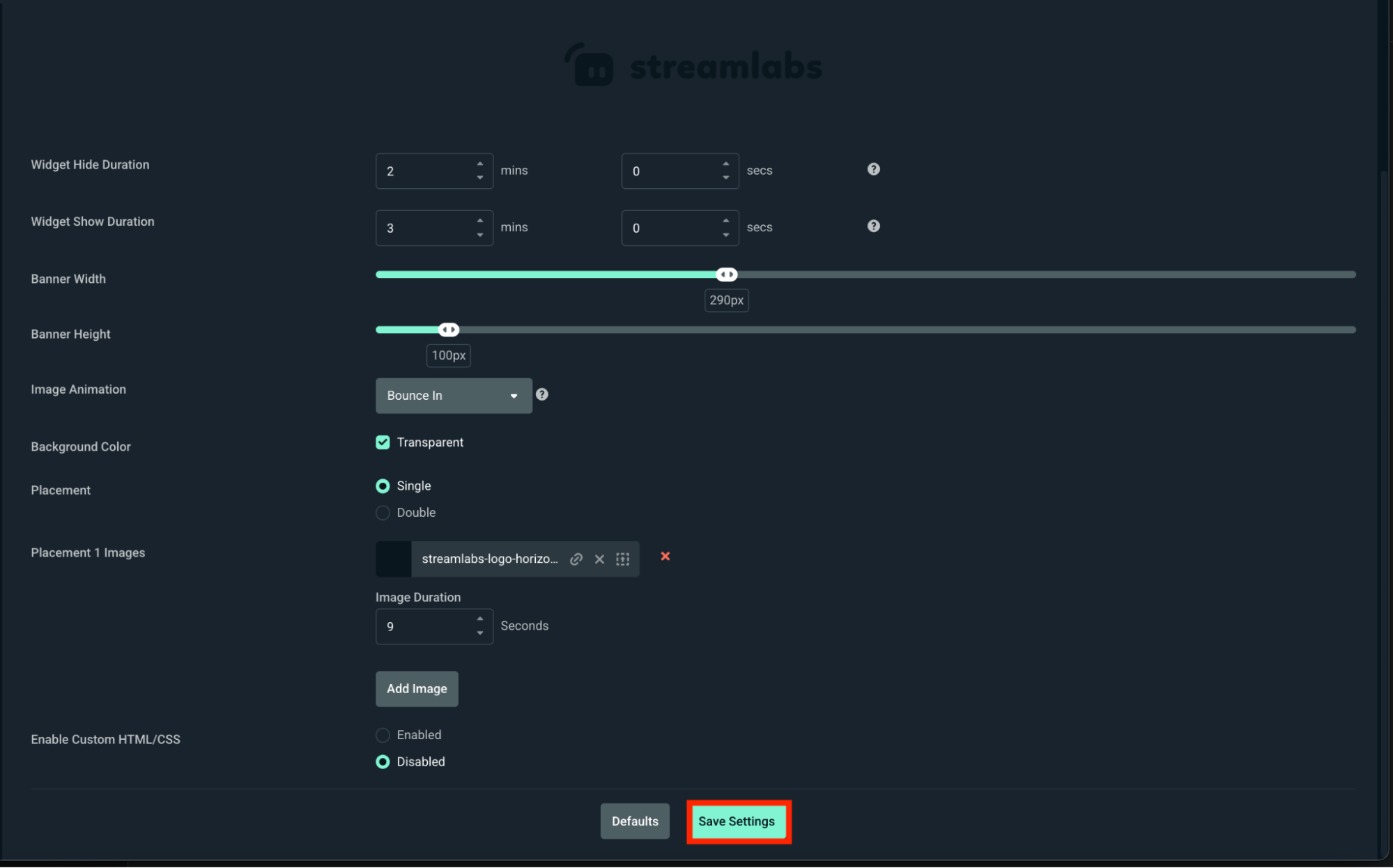Viewport: 1393px width, 868px height.
Task: Click the streamlabs logo at the top
Action: 694,65
